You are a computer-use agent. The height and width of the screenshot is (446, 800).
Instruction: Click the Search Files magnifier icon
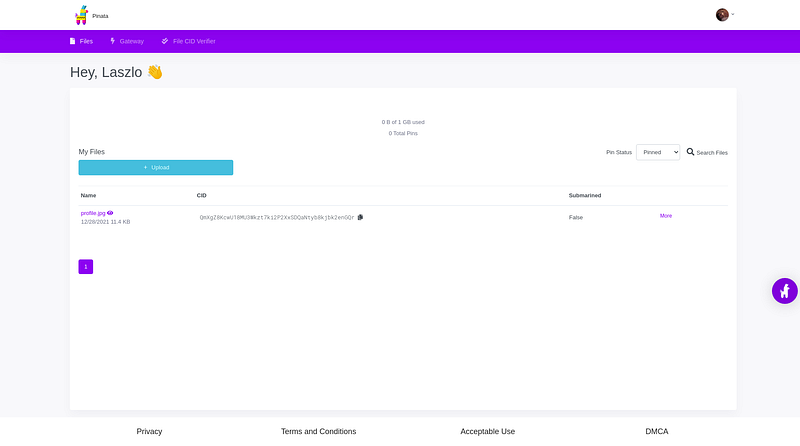click(x=690, y=152)
